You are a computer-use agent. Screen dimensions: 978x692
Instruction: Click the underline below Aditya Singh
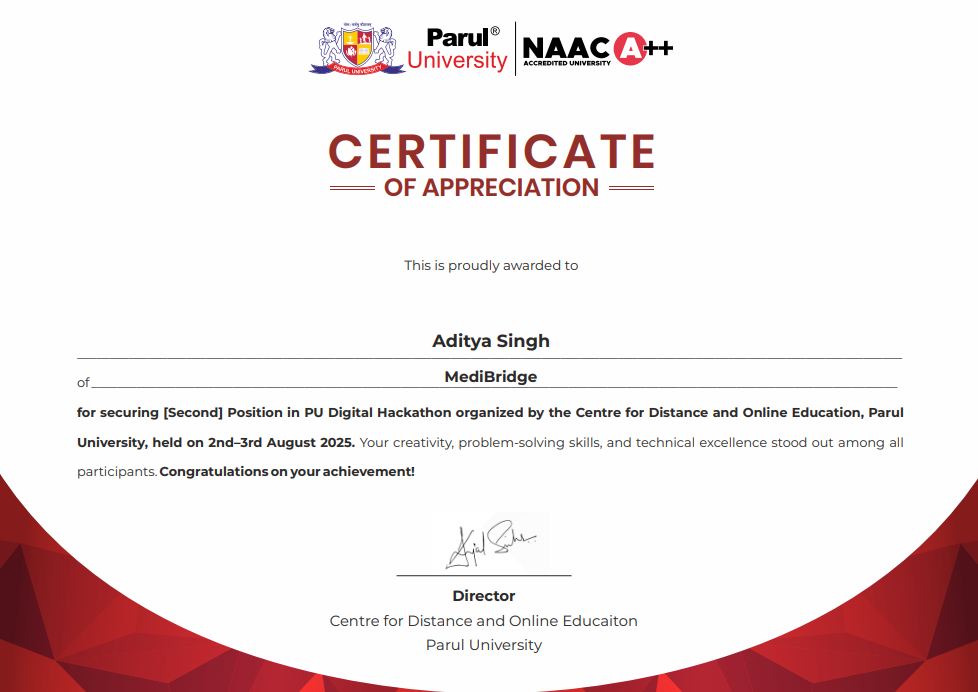(x=491, y=356)
